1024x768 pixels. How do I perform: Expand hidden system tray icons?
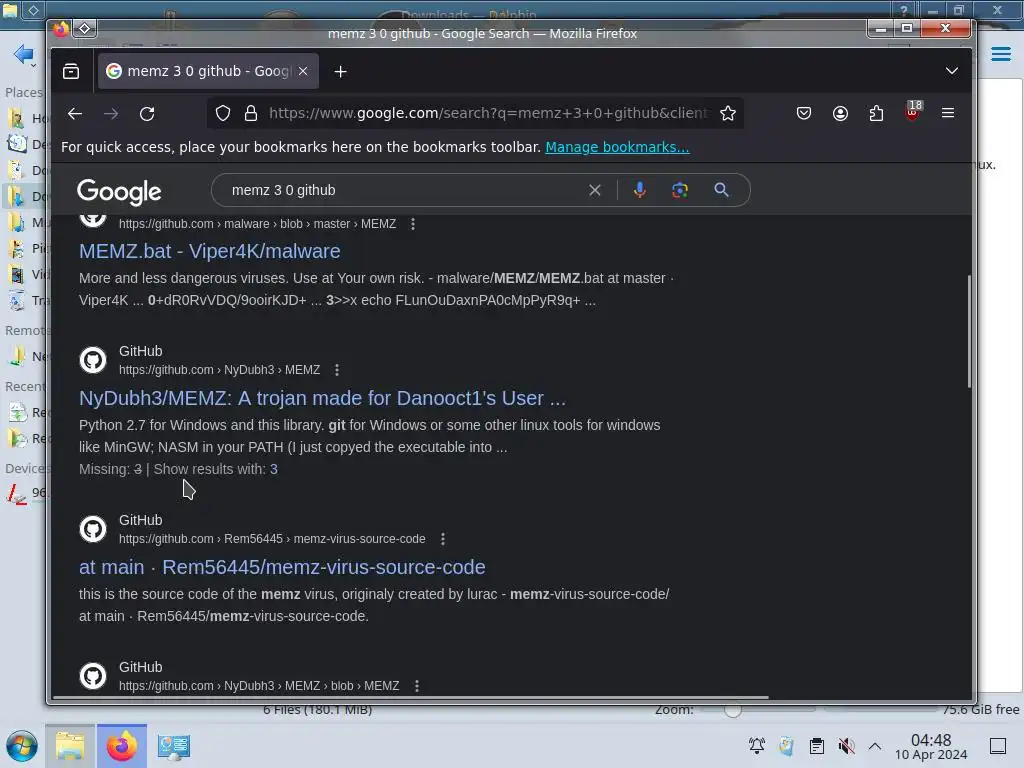(875, 746)
